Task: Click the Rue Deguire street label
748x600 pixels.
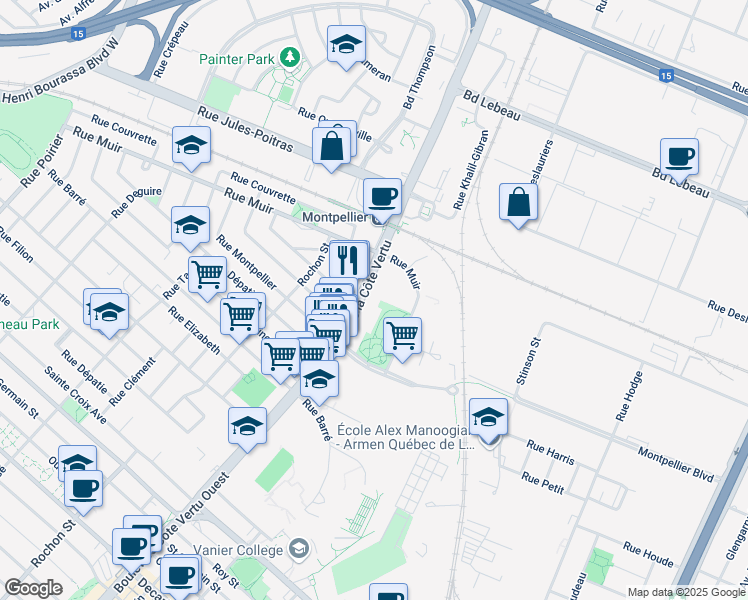Action: click(x=136, y=203)
